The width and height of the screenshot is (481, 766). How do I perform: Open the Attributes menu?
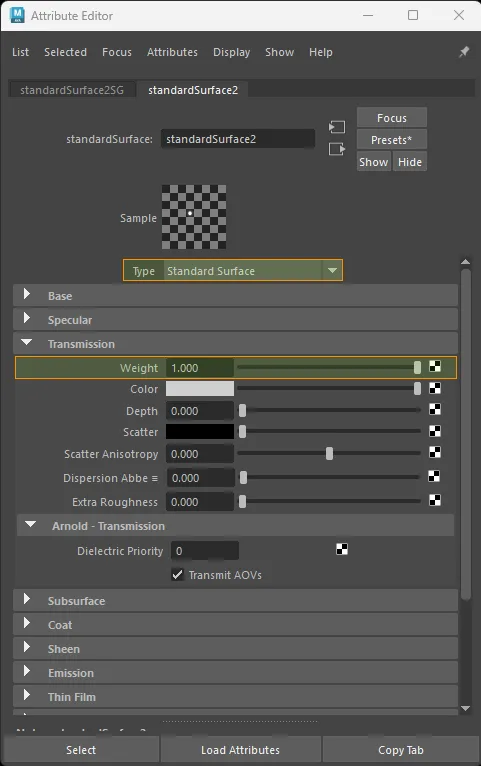pos(172,52)
